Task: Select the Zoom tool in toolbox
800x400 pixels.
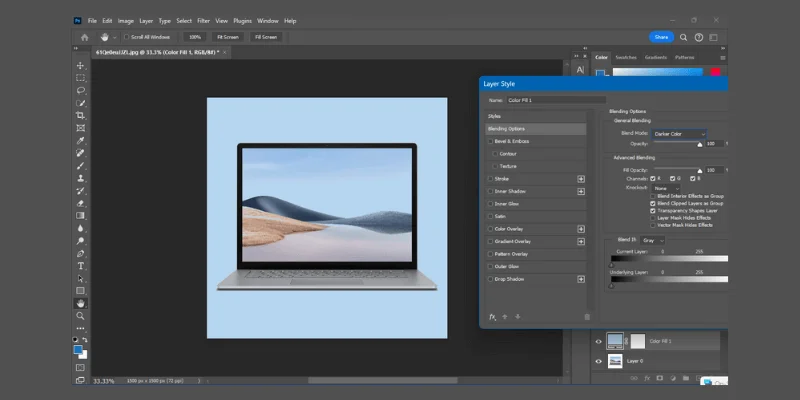Action: click(81, 316)
